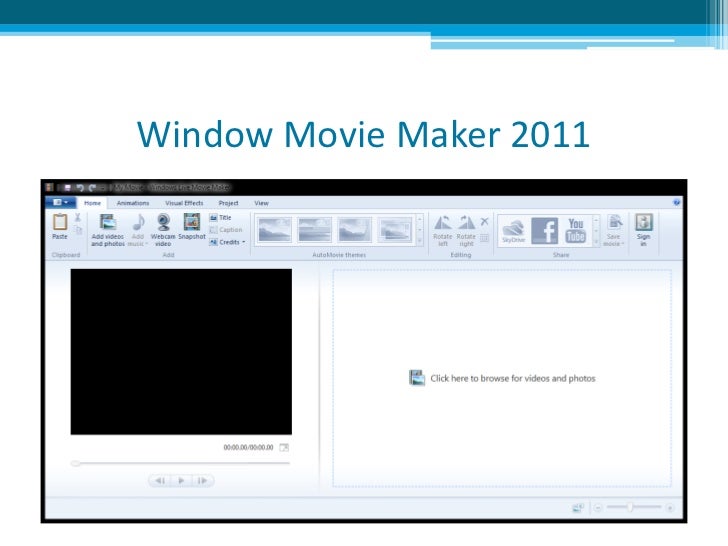The image size is (728, 546).
Task: Customize quick access toolbar dropdown
Action: [103, 188]
